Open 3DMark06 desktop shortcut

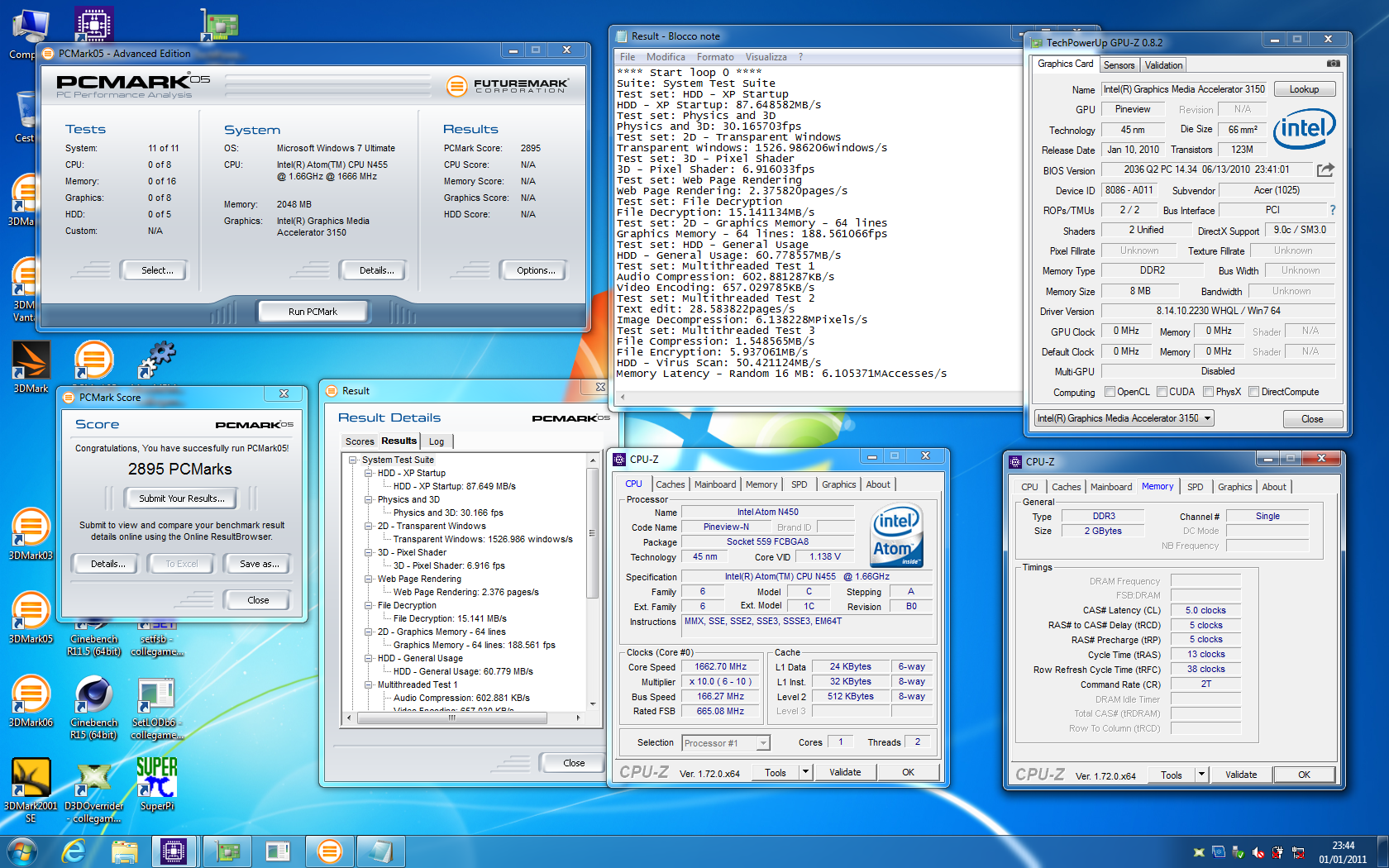[x=31, y=700]
